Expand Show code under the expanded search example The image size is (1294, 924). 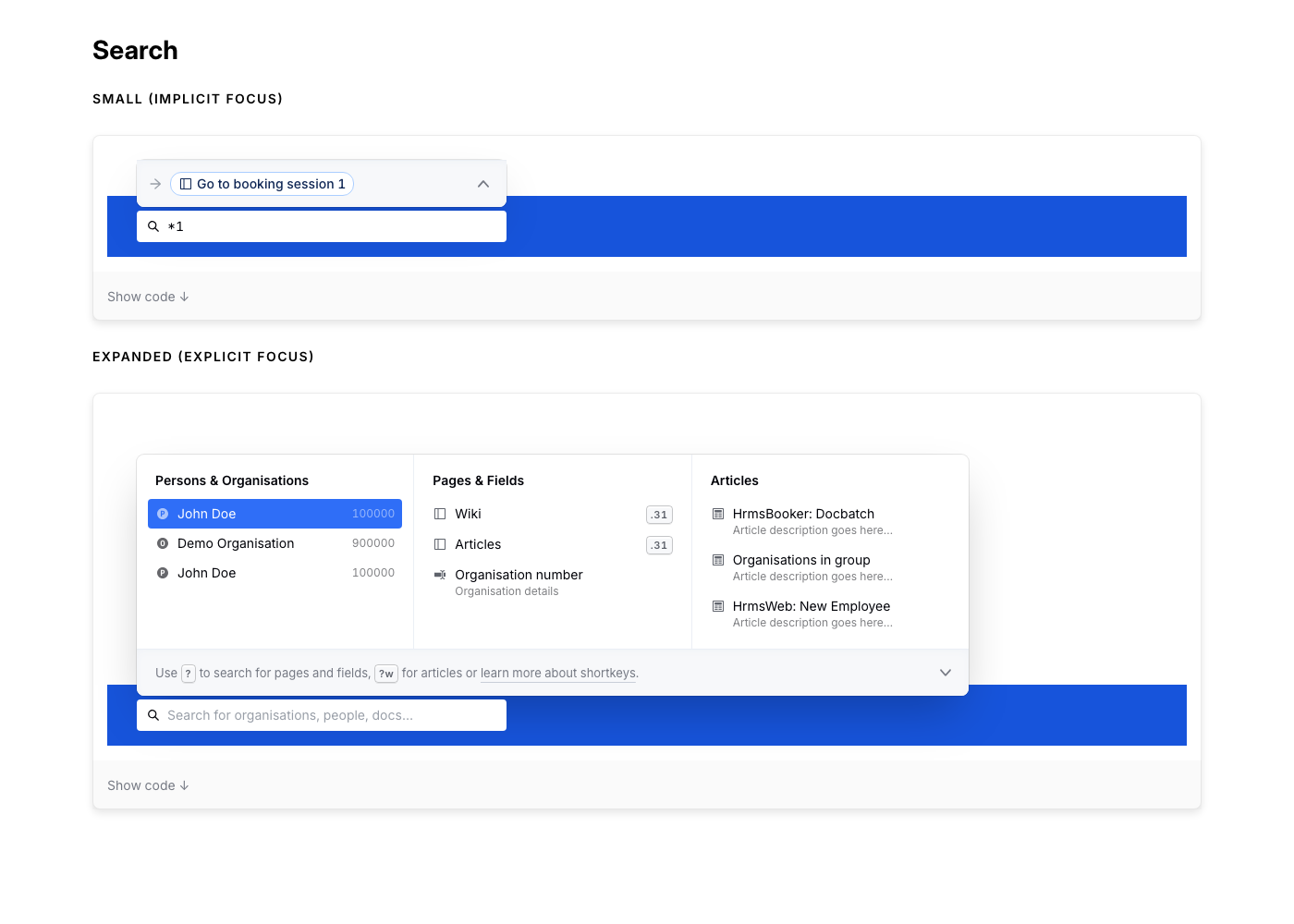[x=148, y=785]
